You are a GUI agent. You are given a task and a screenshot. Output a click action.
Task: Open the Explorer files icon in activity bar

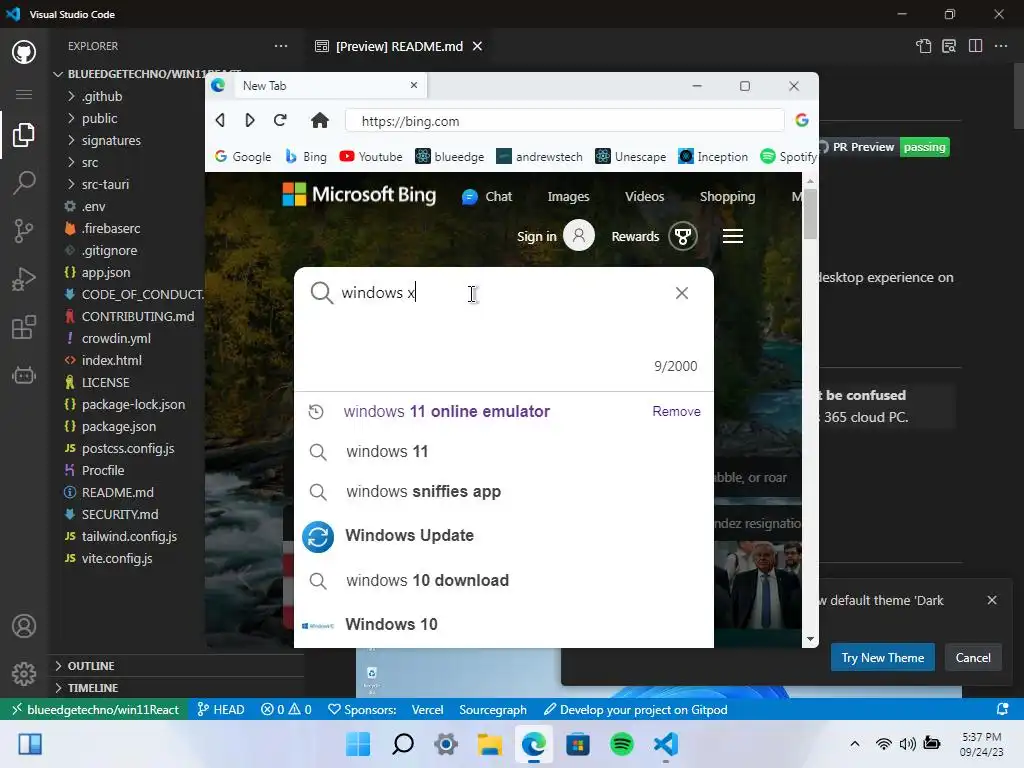(24, 135)
